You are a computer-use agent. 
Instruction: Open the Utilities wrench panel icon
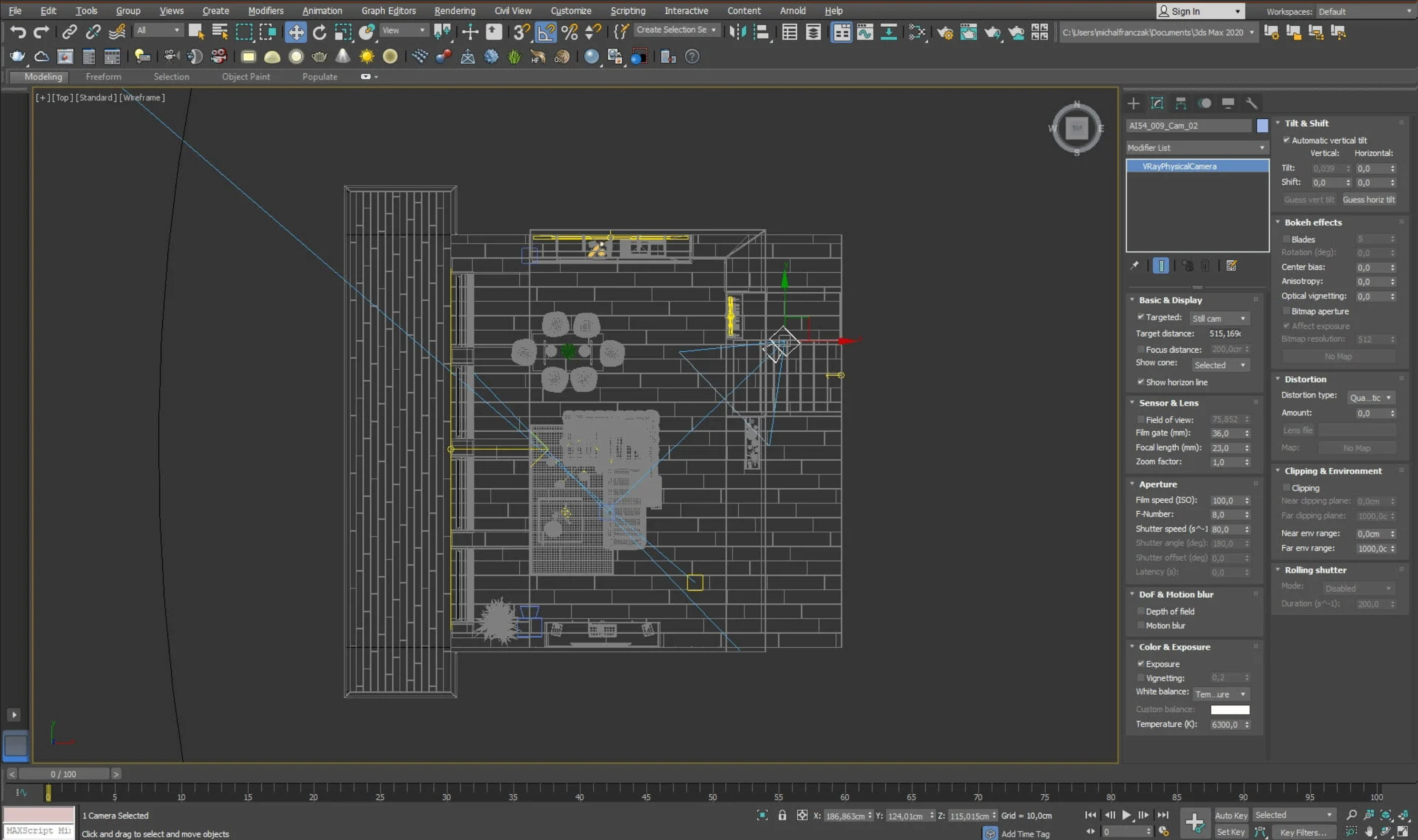(1251, 103)
